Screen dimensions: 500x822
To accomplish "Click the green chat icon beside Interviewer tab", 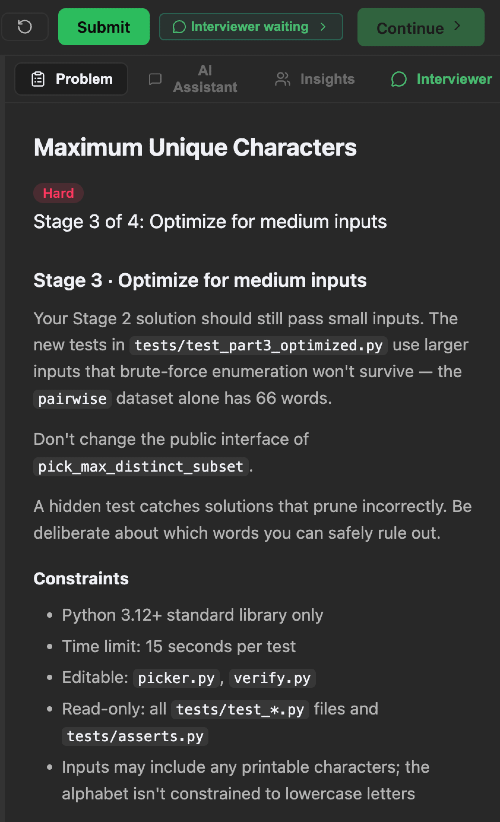I will (399, 79).
